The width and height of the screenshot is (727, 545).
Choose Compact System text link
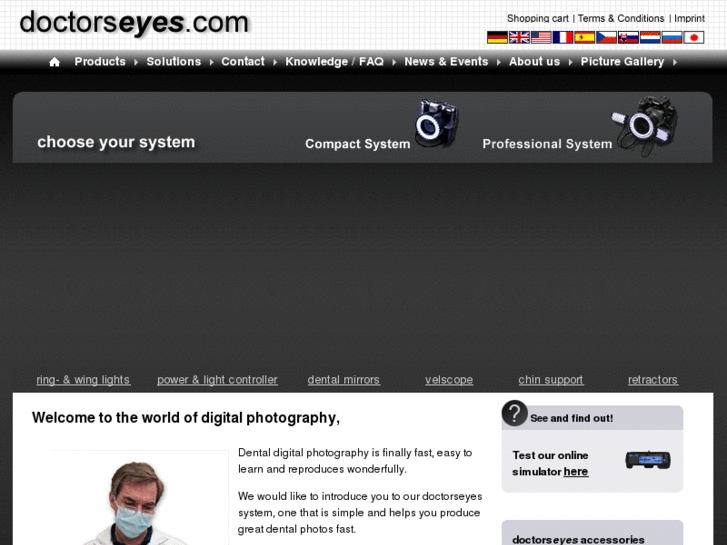pos(357,144)
